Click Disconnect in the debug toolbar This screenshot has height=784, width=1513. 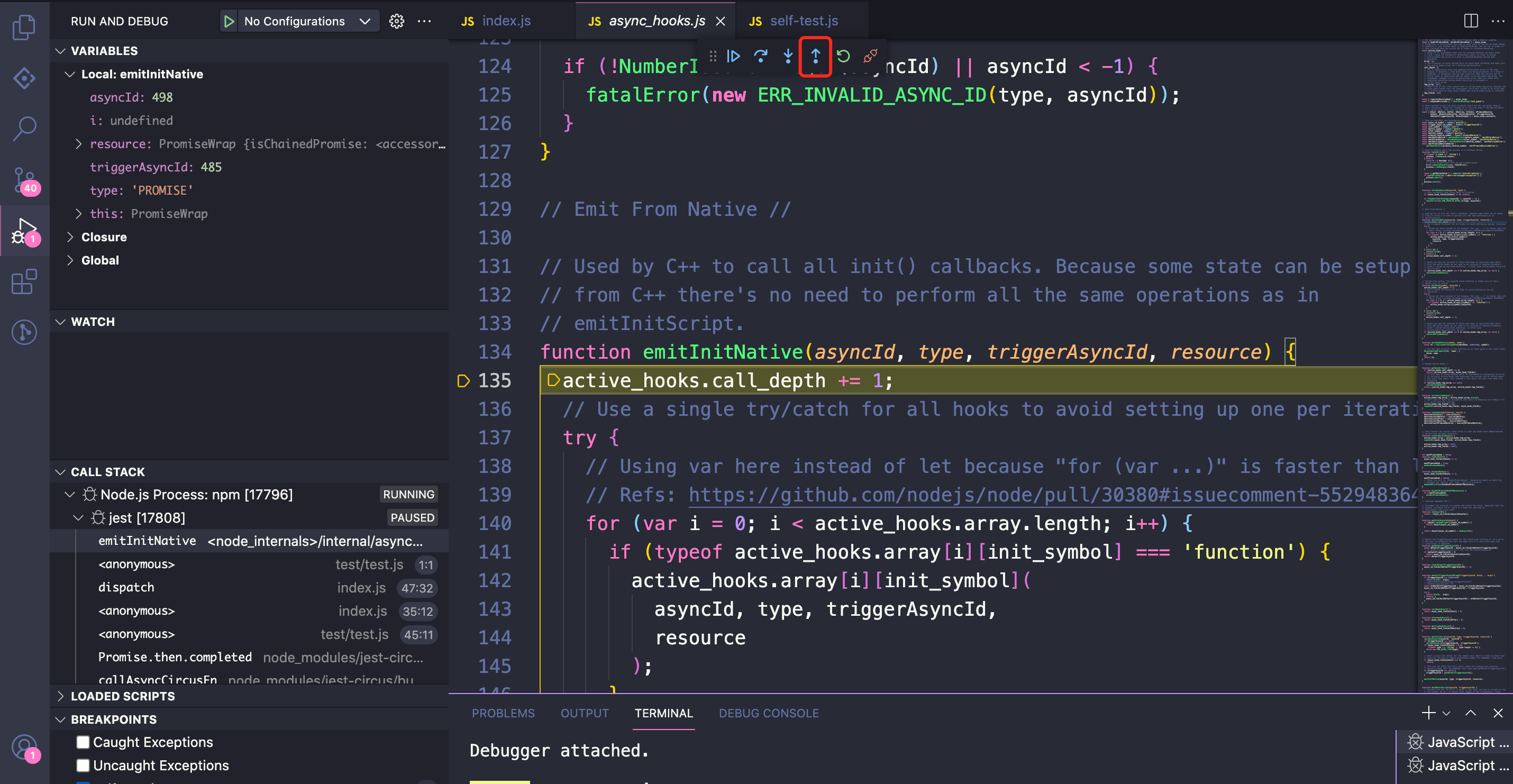pyautogui.click(x=870, y=56)
